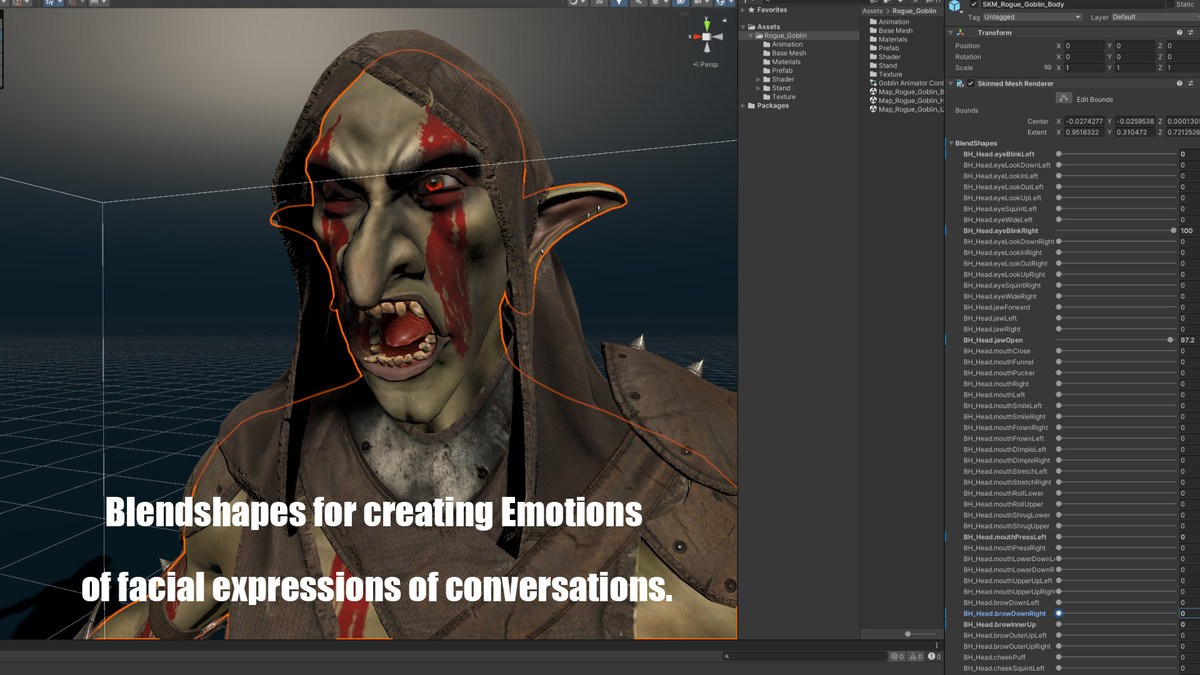Click the Favorites star icon

tap(751, 10)
